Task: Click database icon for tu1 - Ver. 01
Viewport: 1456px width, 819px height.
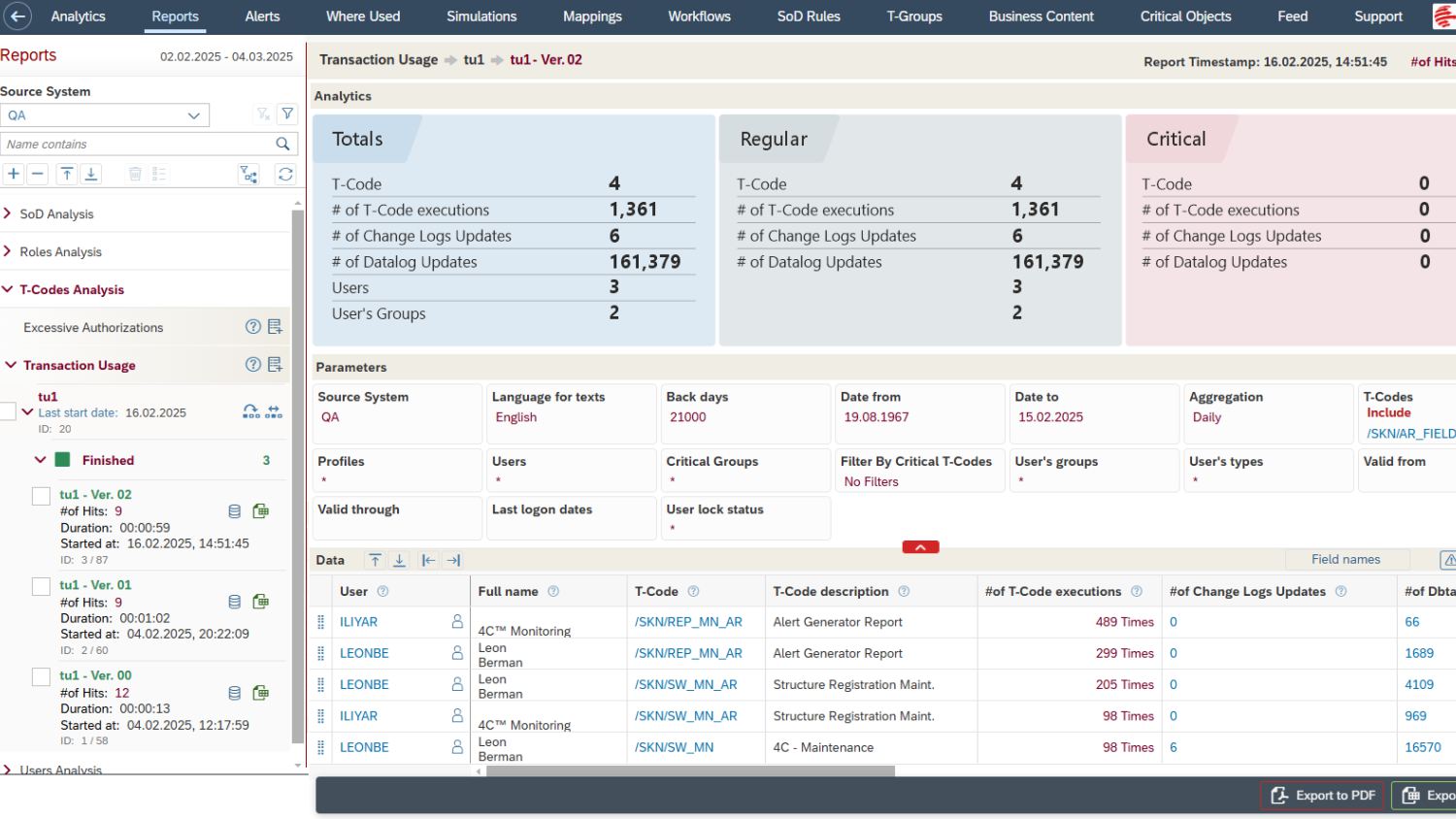Action: (x=234, y=602)
